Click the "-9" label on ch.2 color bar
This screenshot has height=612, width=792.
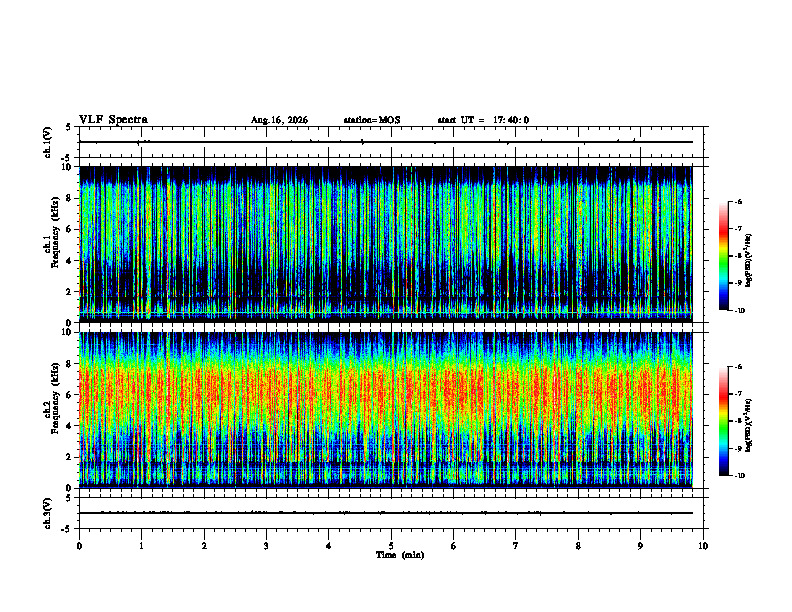pos(738,448)
